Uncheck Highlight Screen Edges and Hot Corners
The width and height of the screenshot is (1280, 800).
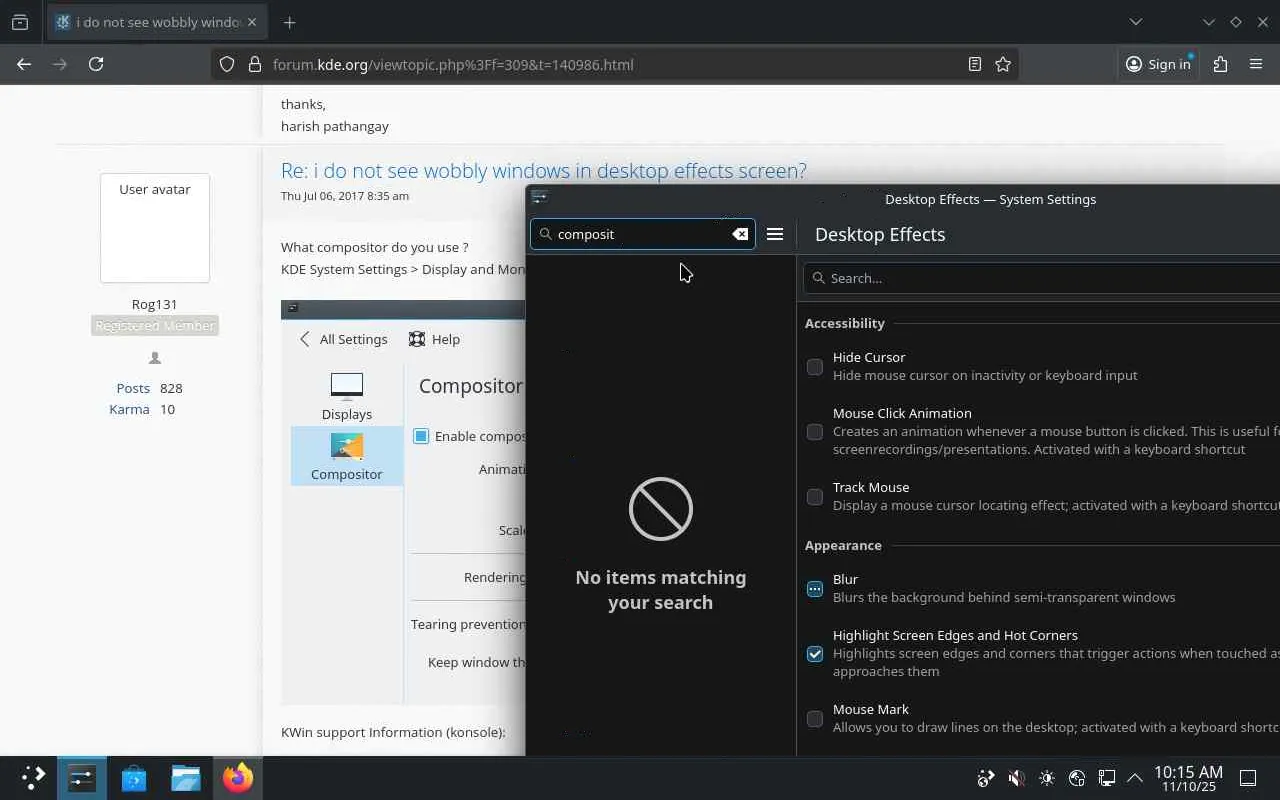(815, 654)
